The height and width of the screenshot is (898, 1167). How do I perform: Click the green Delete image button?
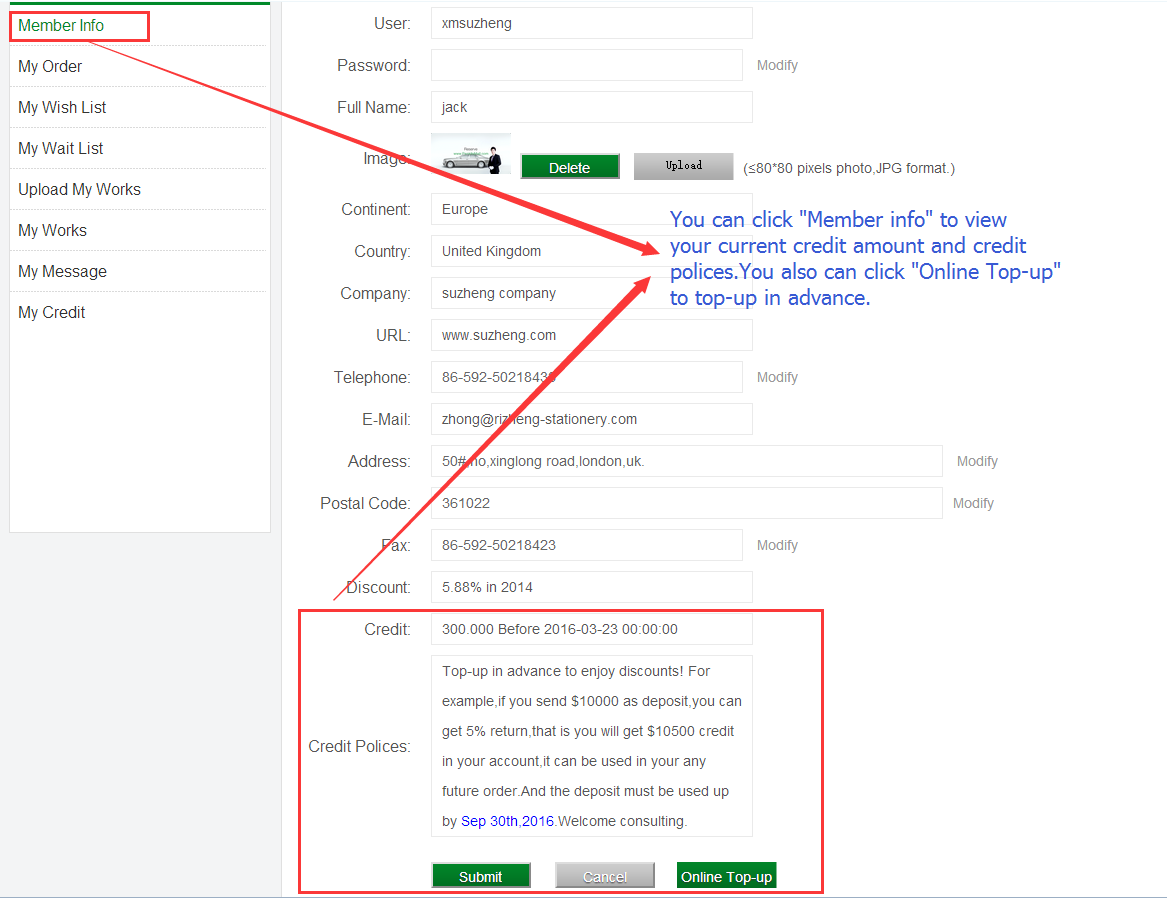coord(570,167)
